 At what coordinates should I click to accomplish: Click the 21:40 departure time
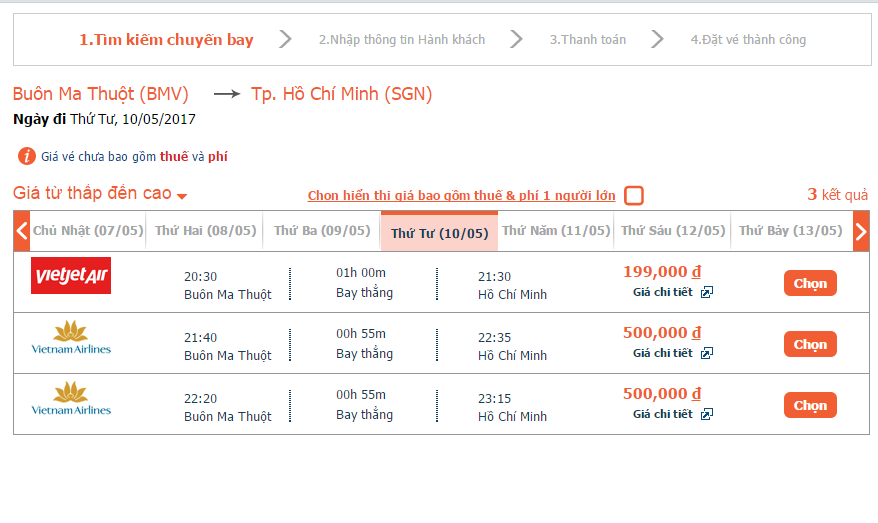click(x=200, y=338)
